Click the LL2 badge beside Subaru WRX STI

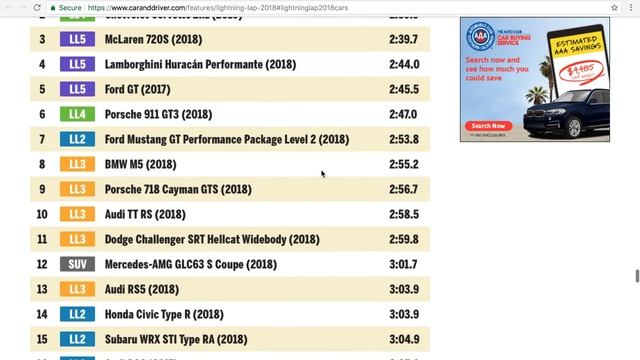pos(77,339)
